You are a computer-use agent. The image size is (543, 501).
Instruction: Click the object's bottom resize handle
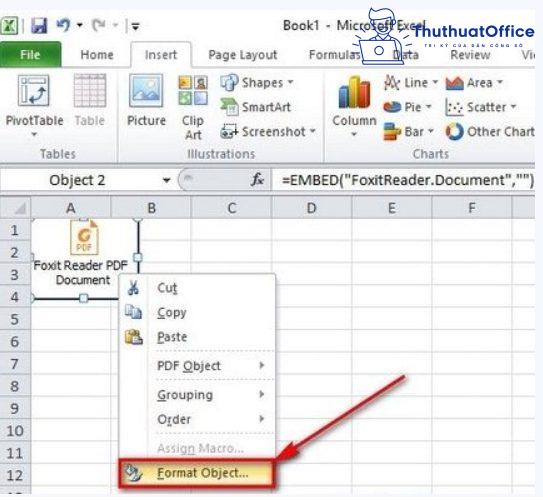83,298
